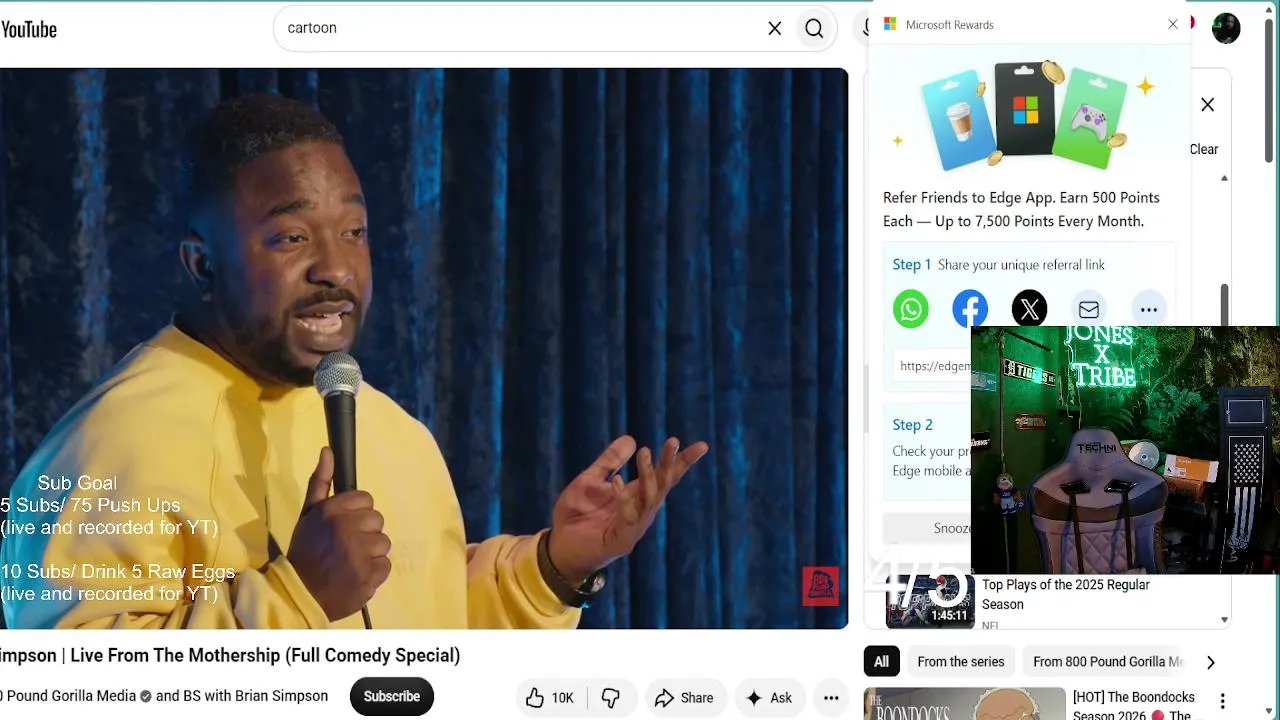1280x720 pixels.
Task: Open The Boondocks video thumbnail
Action: pyautogui.click(x=965, y=704)
